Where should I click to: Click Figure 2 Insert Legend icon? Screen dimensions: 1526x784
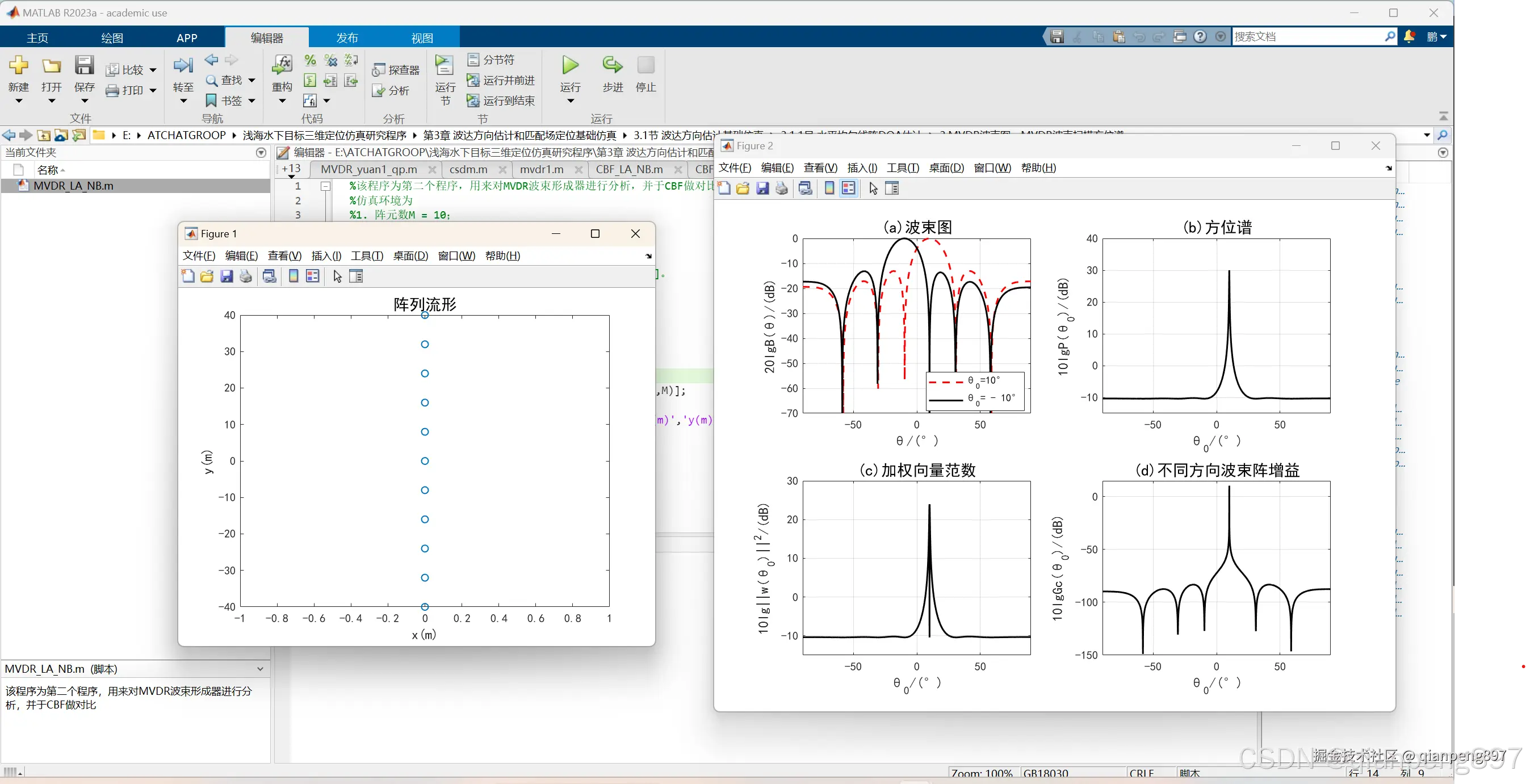(848, 188)
